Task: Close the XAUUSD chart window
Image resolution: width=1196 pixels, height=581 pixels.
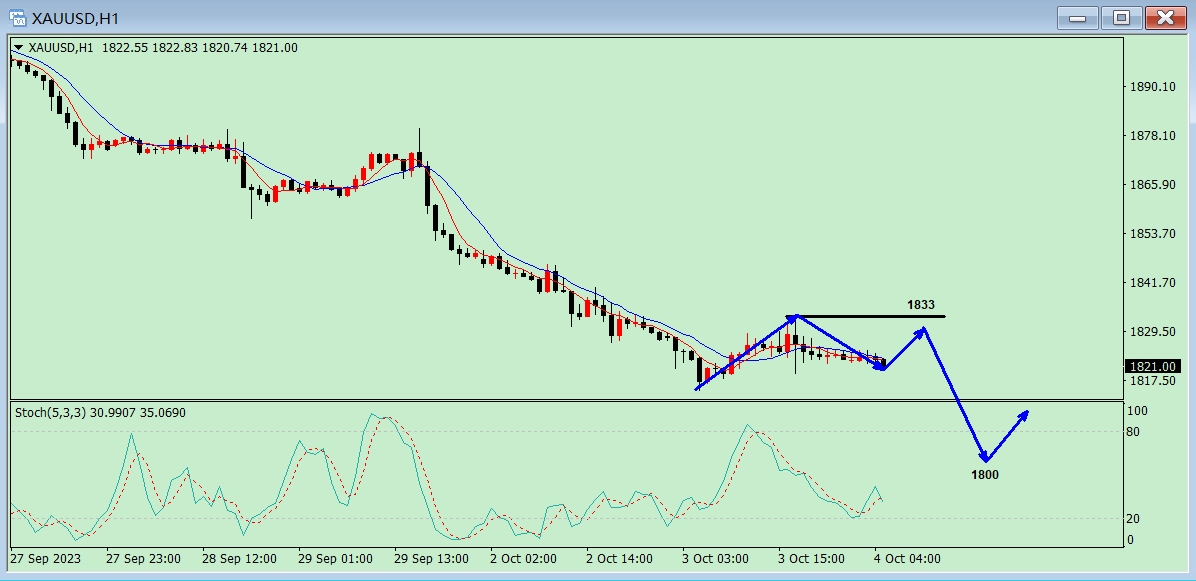Action: tap(1165, 18)
